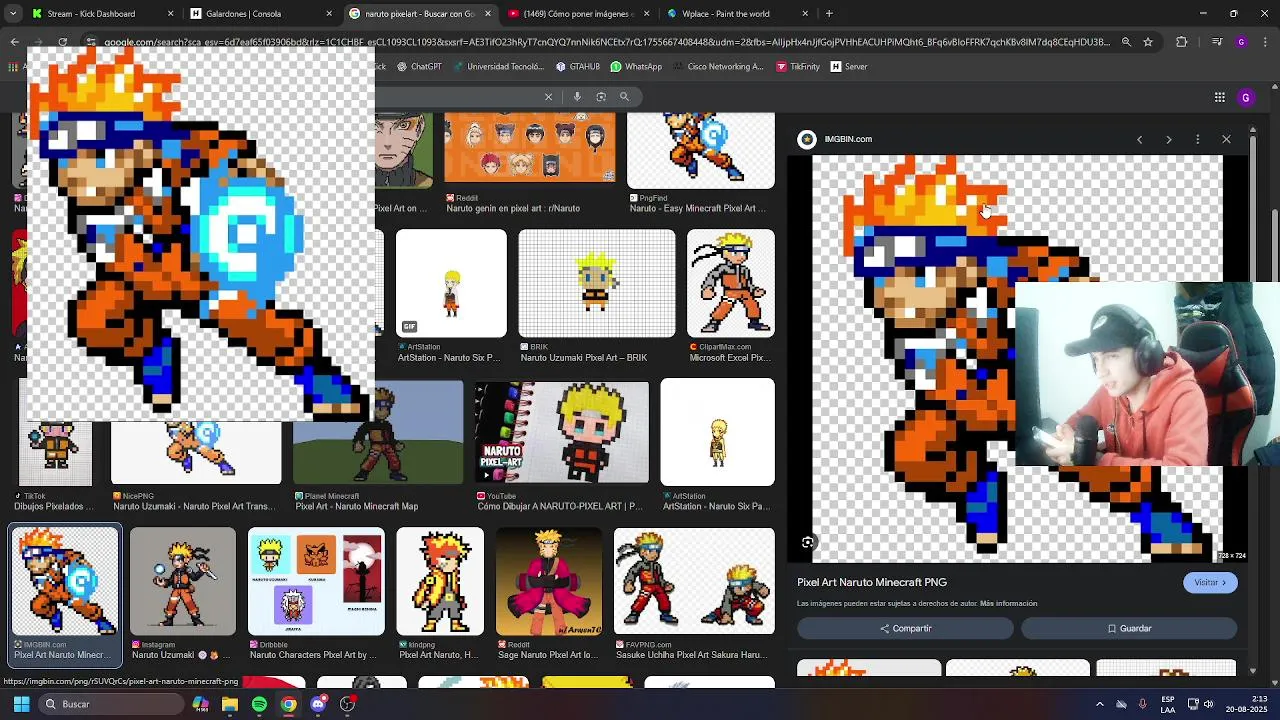Show next image in the preview panel

coord(1168,139)
